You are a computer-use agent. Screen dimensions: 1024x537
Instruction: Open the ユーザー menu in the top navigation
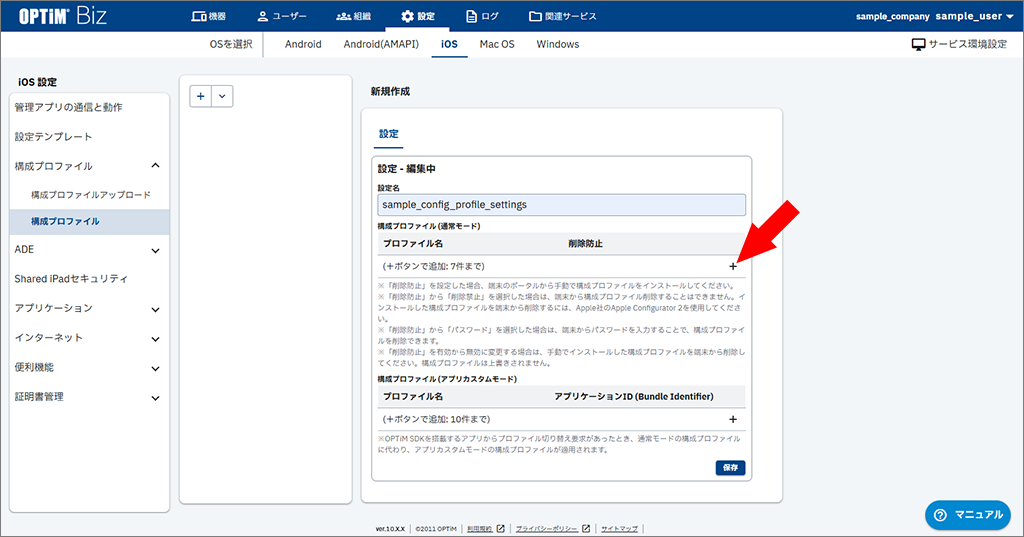click(281, 16)
